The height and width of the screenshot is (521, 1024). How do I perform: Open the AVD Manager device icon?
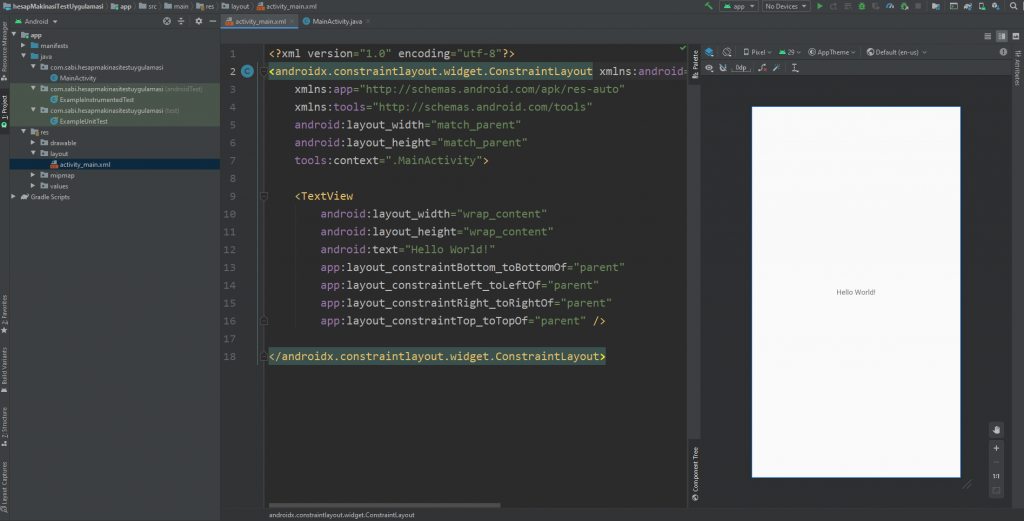(x=982, y=6)
